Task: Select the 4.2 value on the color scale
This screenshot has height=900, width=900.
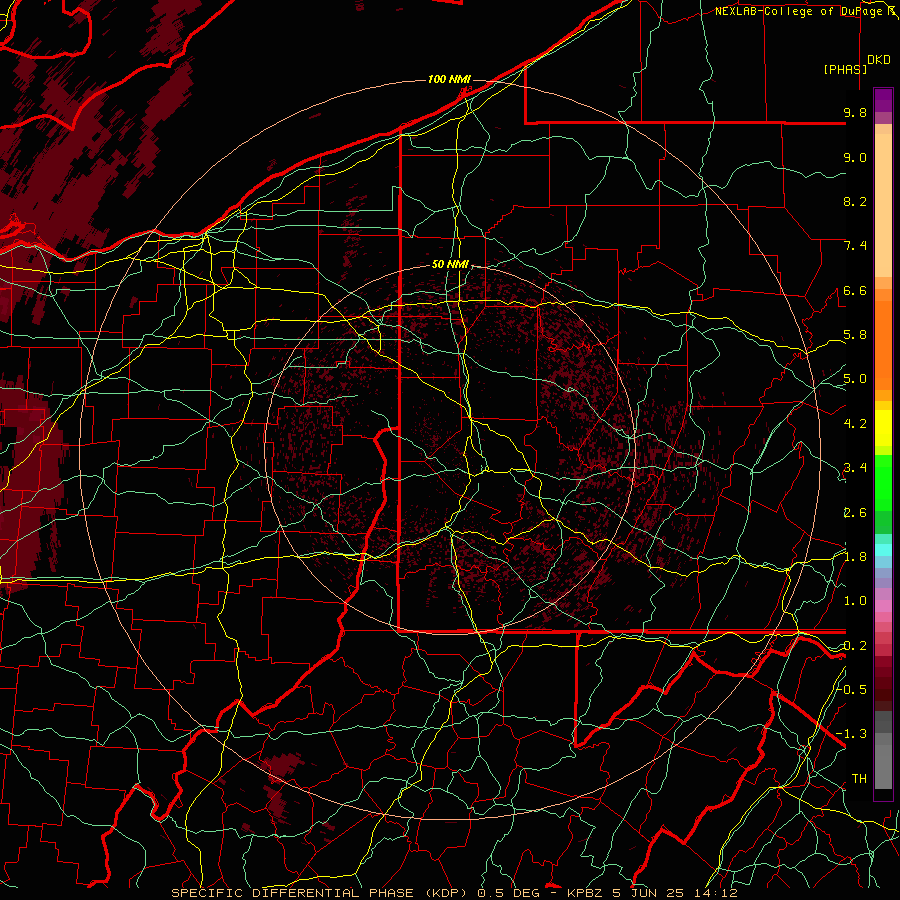Action: pos(855,424)
